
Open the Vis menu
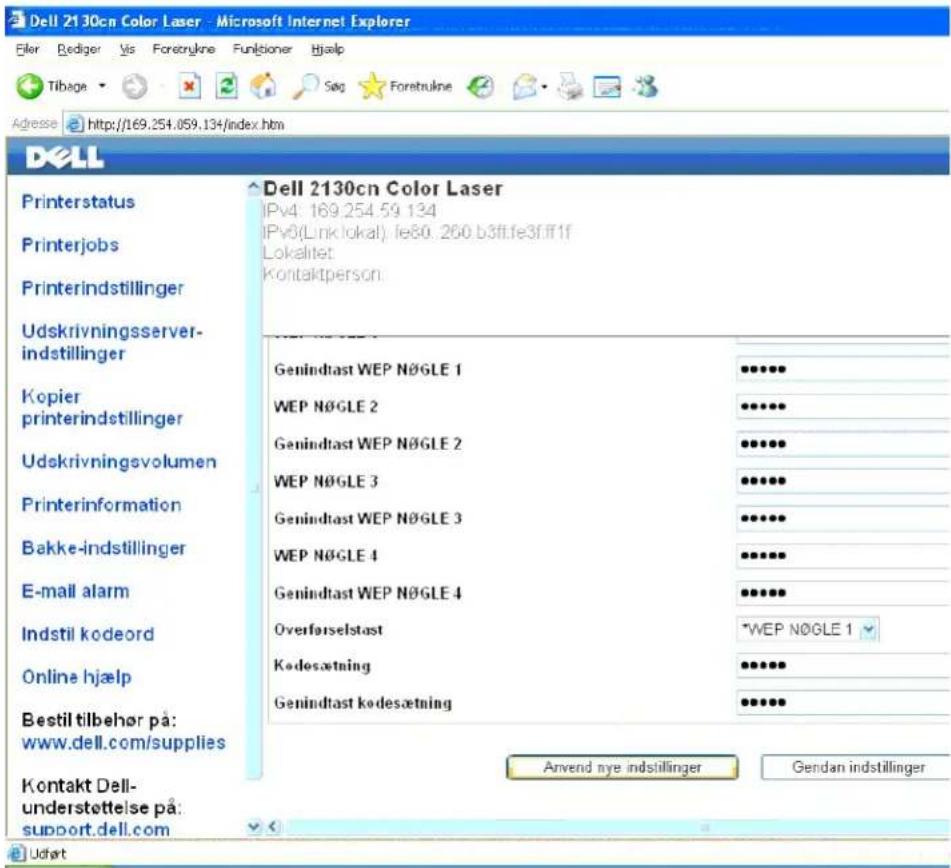point(127,49)
